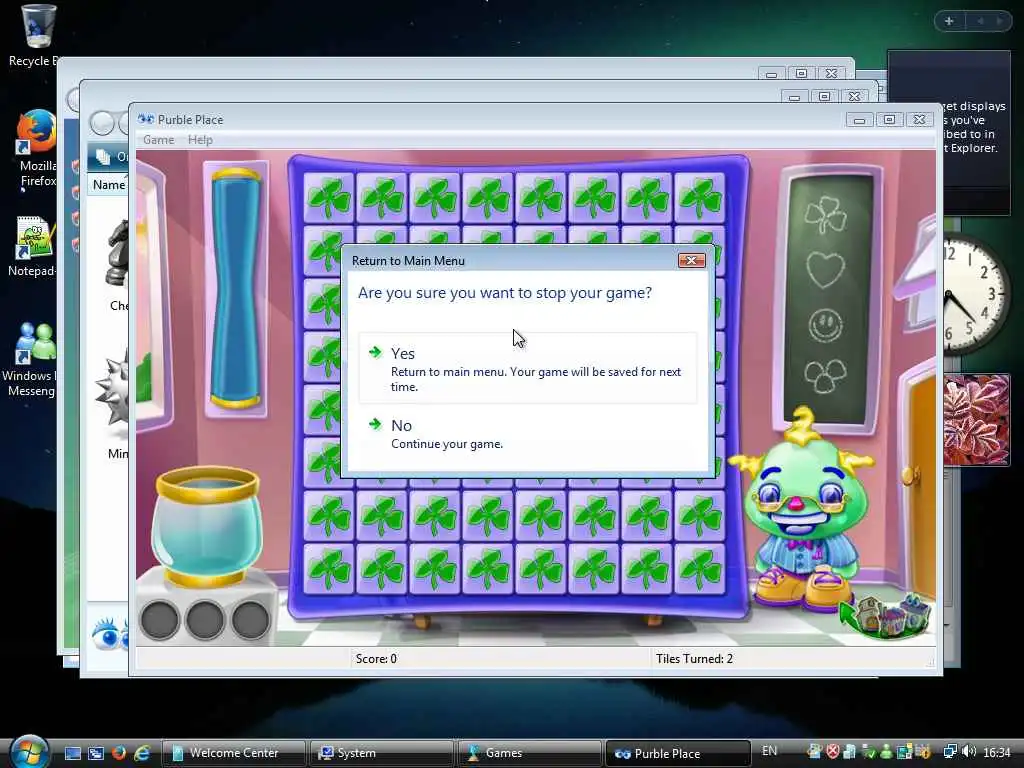
Task: Click the sidebar previous gadgets arrow
Action: point(980,21)
